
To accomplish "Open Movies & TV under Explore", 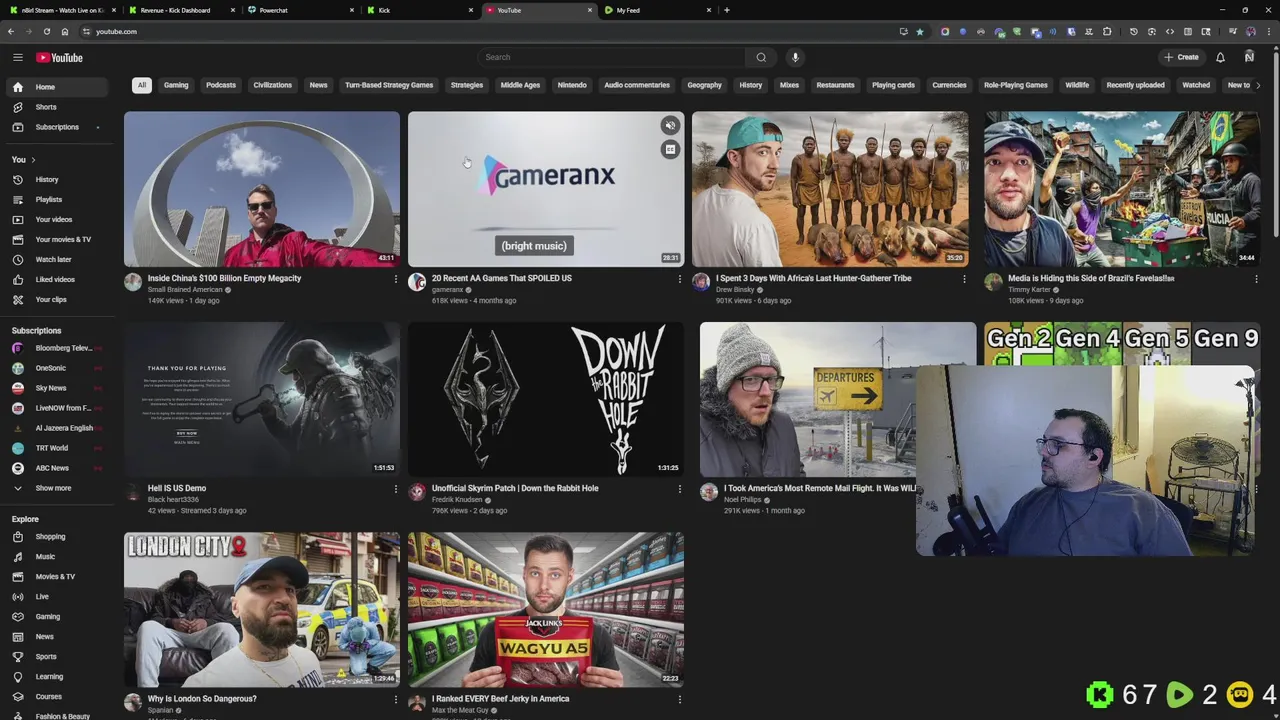I will point(56,576).
